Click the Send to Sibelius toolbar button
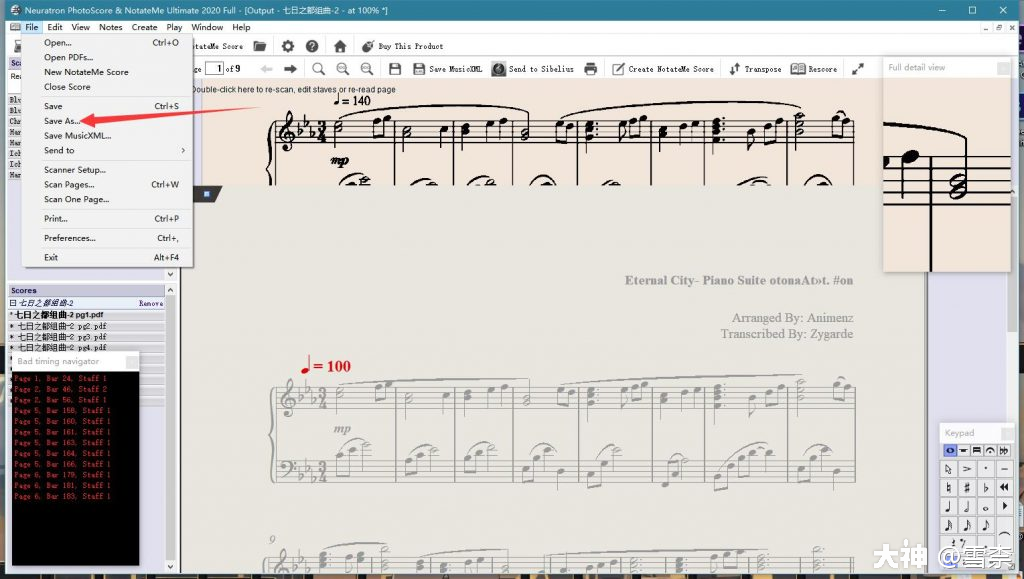The image size is (1024, 579). pos(533,69)
